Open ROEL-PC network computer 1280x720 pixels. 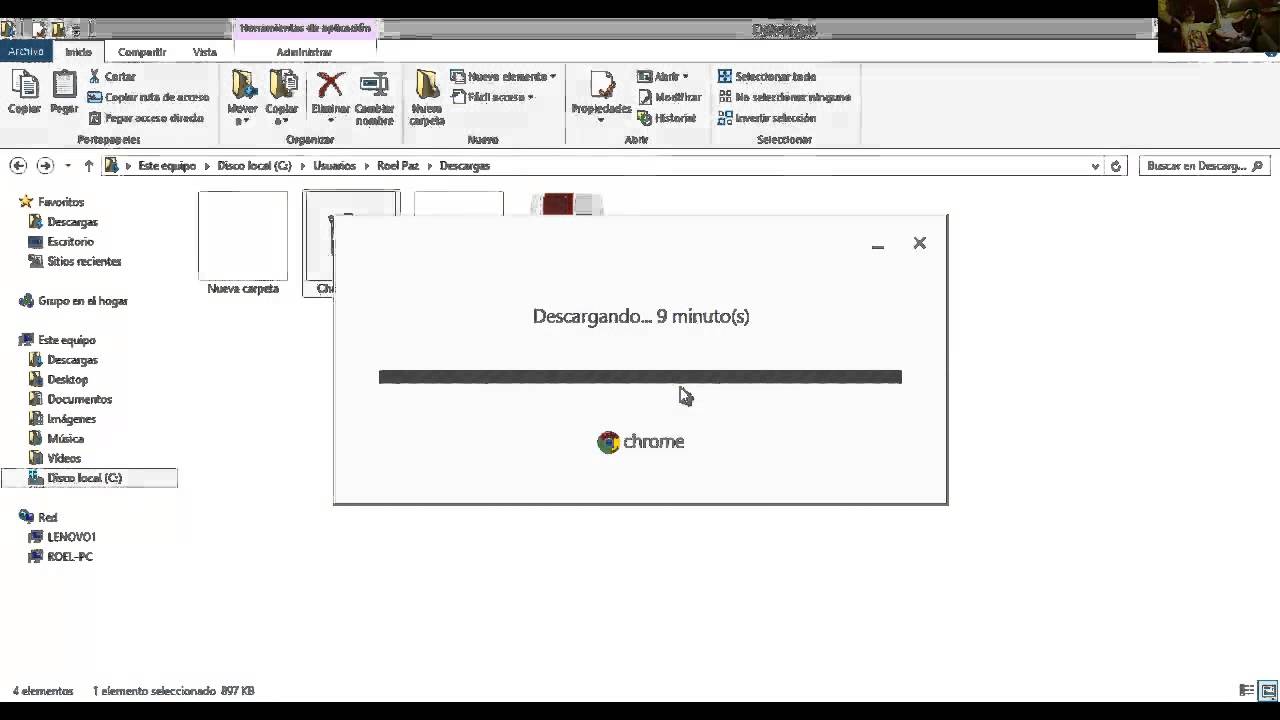(70, 557)
